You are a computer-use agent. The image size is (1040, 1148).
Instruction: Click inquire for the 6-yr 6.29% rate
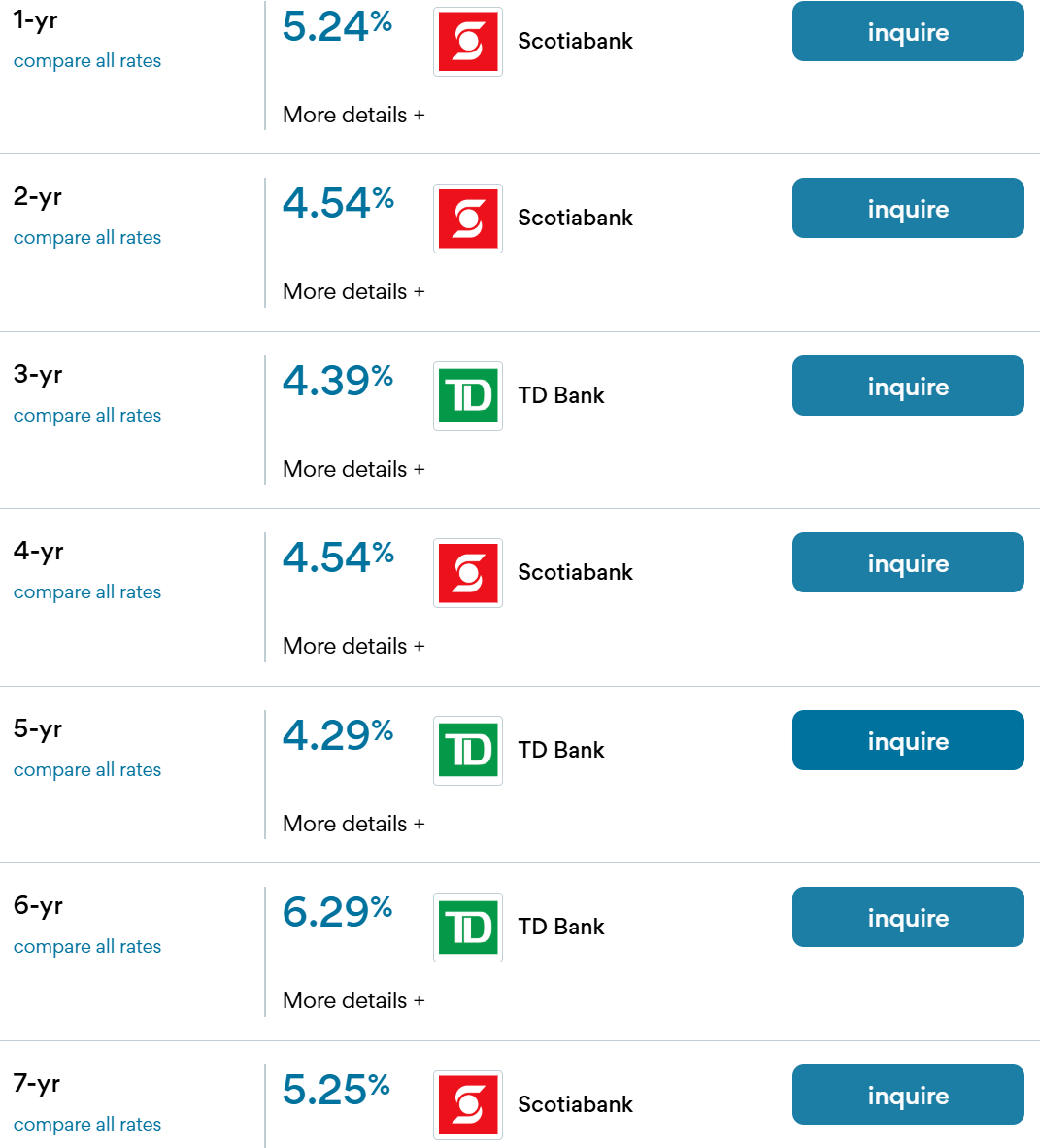click(x=908, y=917)
